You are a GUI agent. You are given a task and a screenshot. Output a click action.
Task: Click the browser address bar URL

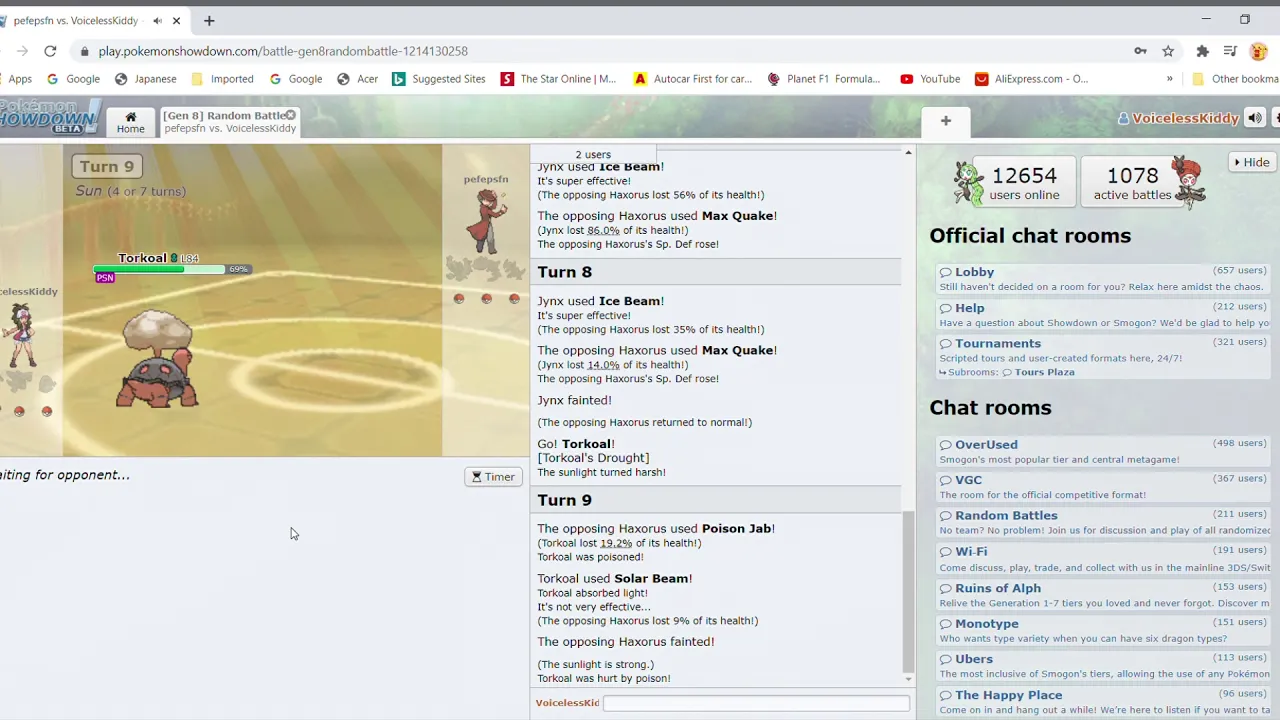click(283, 51)
